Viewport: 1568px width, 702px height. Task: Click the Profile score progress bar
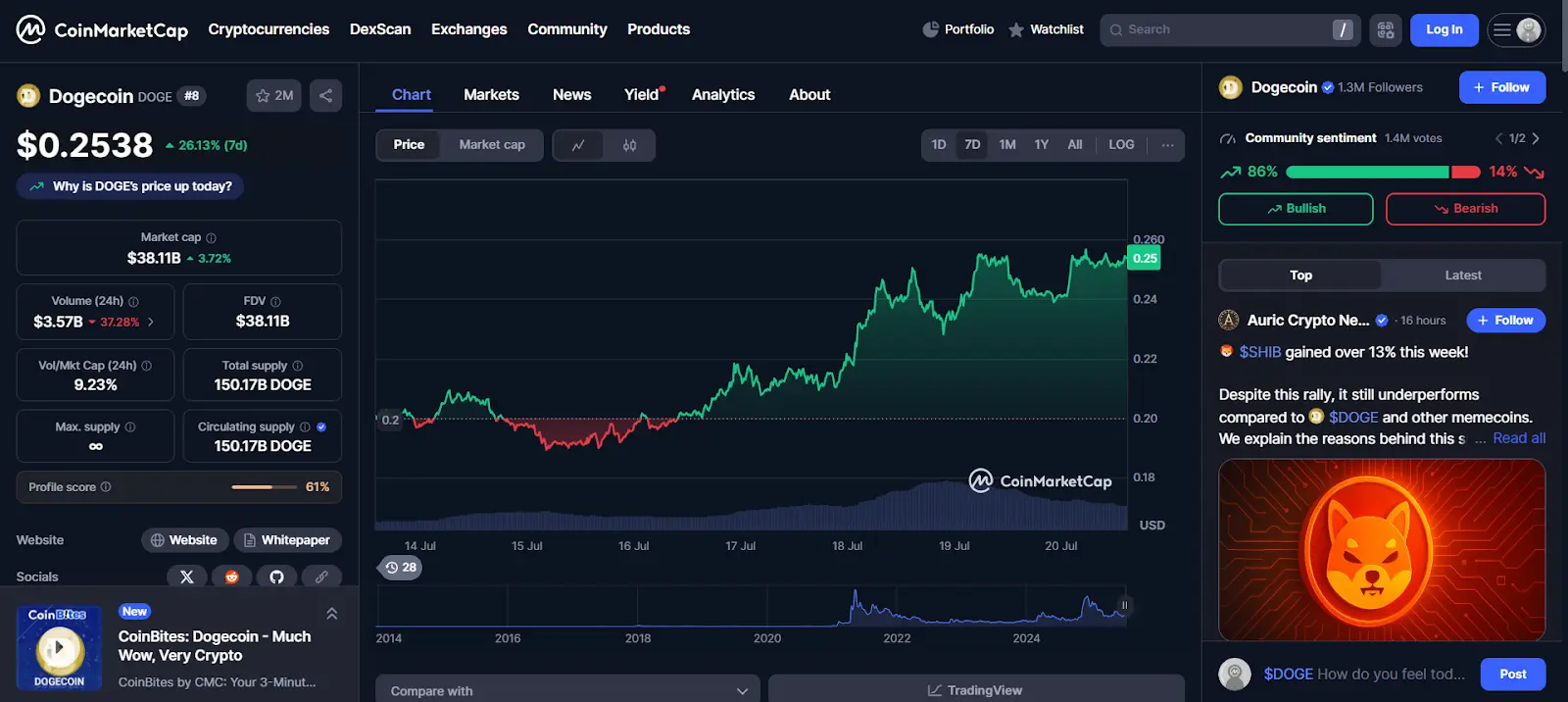[265, 487]
